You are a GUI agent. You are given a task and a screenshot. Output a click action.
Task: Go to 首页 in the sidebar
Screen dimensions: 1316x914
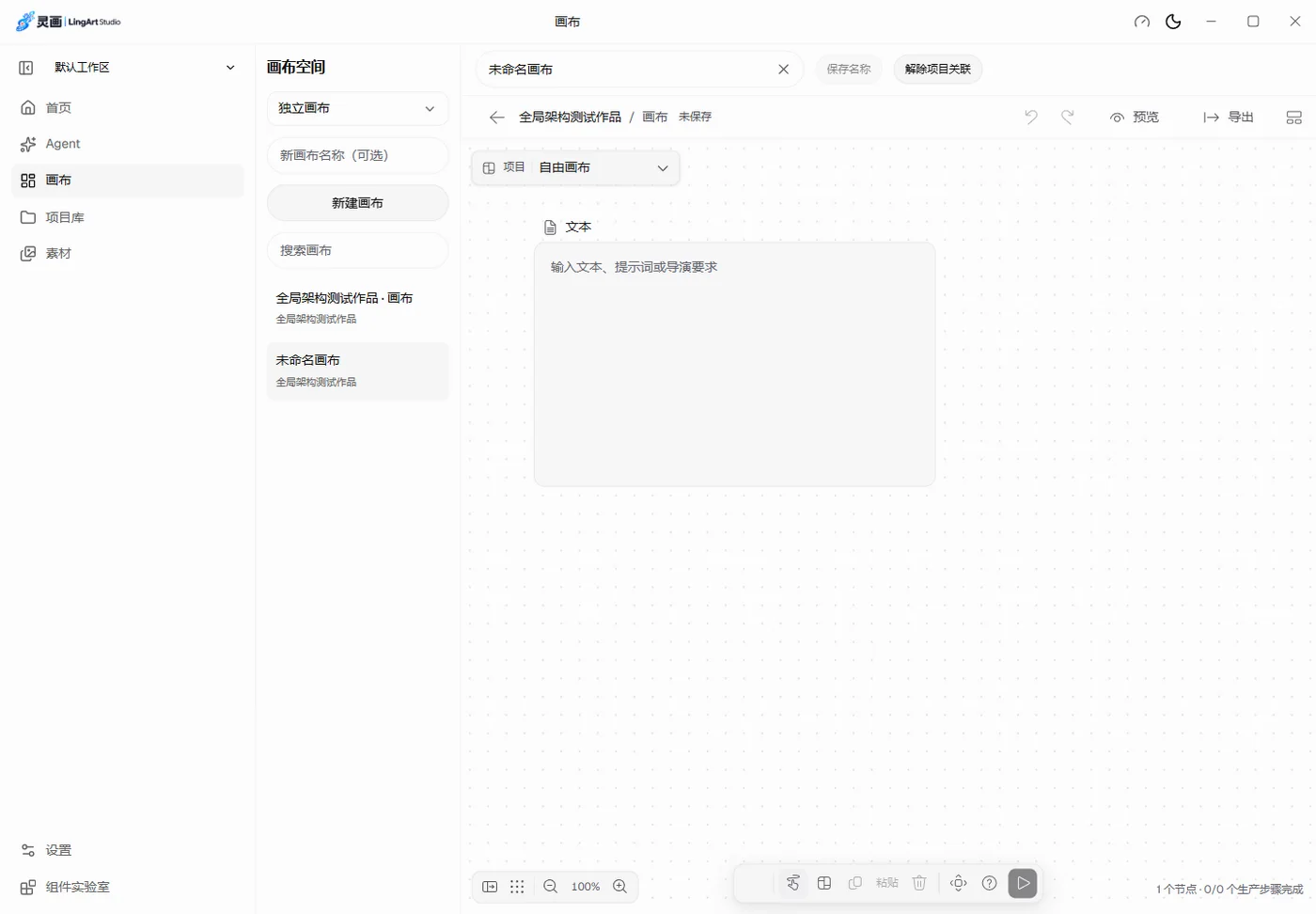[x=128, y=107]
